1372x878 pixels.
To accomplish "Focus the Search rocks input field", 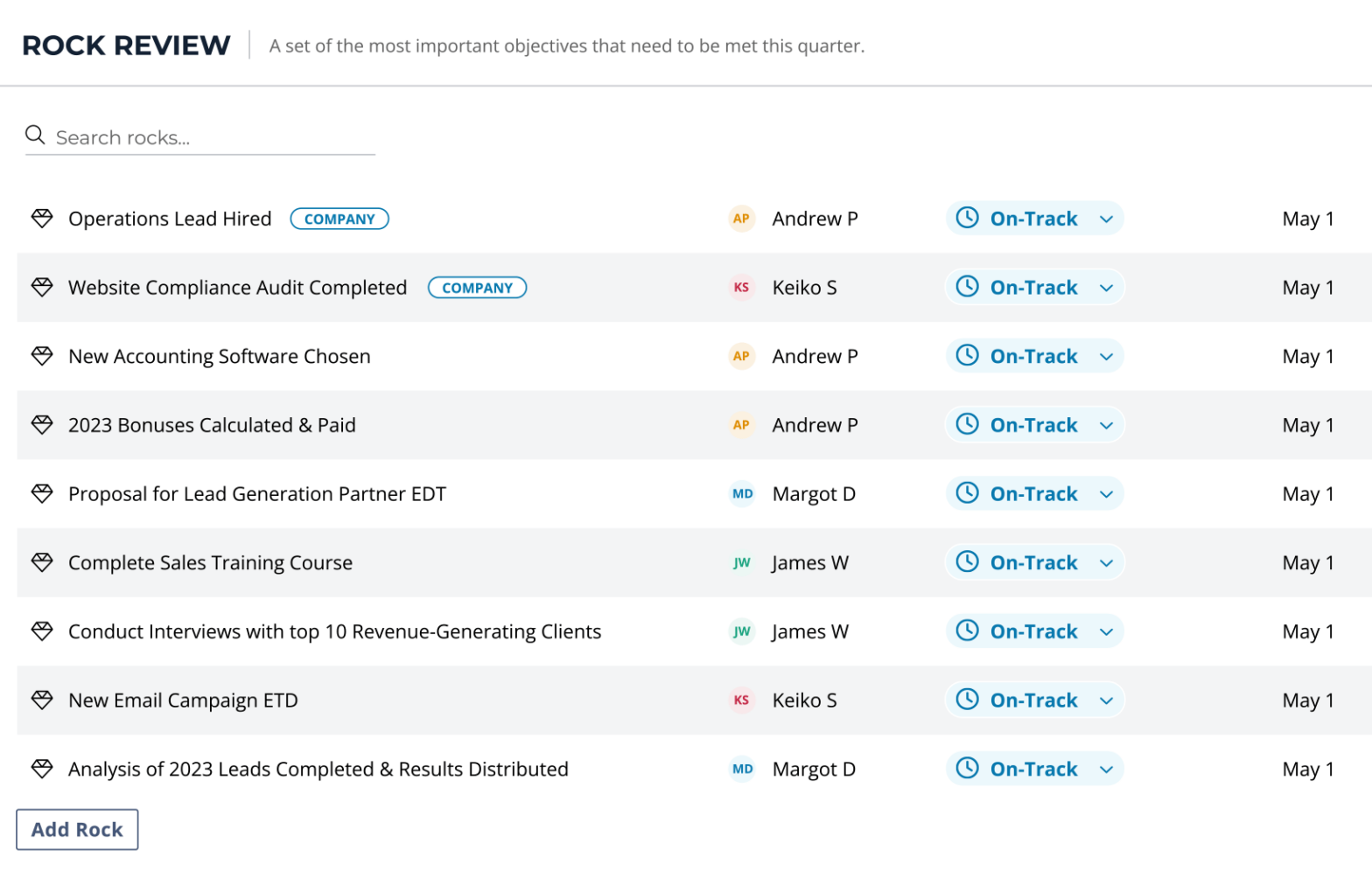I will pos(210,137).
